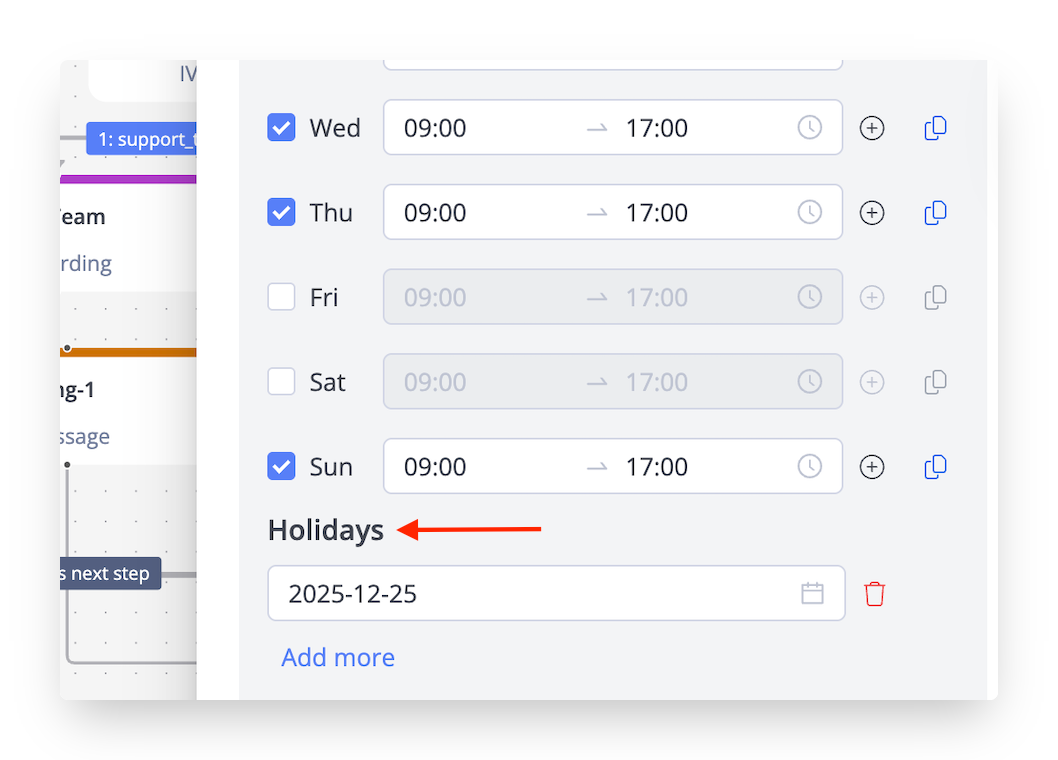Viewport: 1058px width, 760px height.
Task: Click the plus icon for Wednesday hours
Action: click(x=872, y=128)
